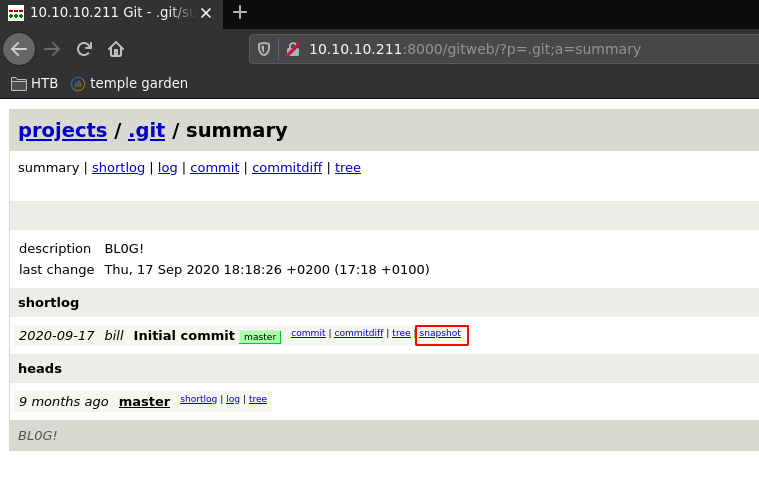This screenshot has width=759, height=498.
Task: Open the master head link
Action: pos(144,402)
